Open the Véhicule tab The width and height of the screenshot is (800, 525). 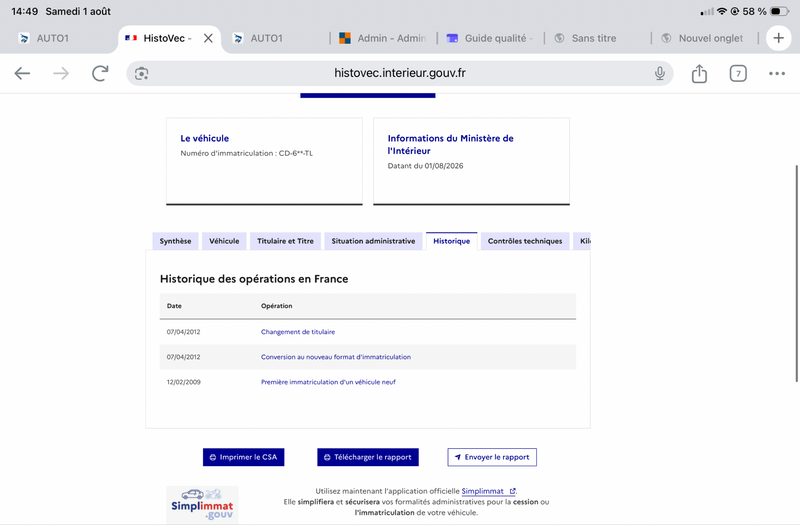[224, 241]
